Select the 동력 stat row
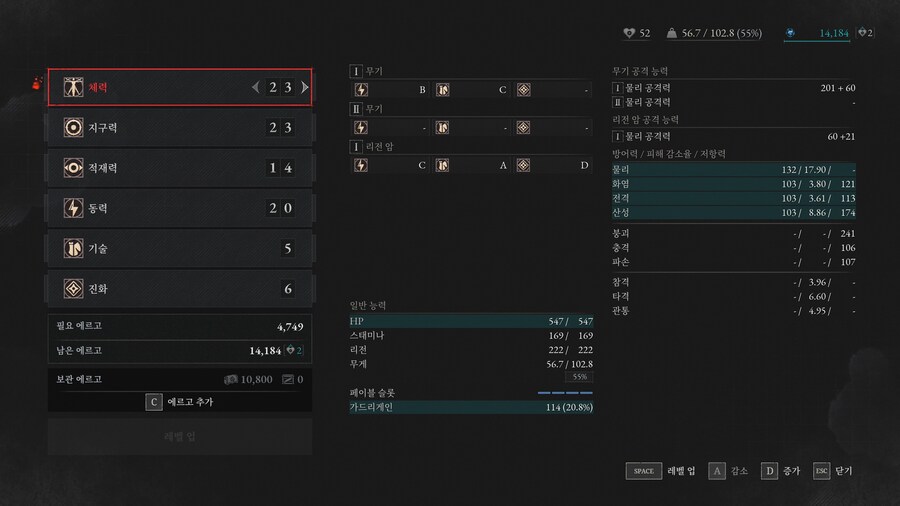 coord(180,208)
